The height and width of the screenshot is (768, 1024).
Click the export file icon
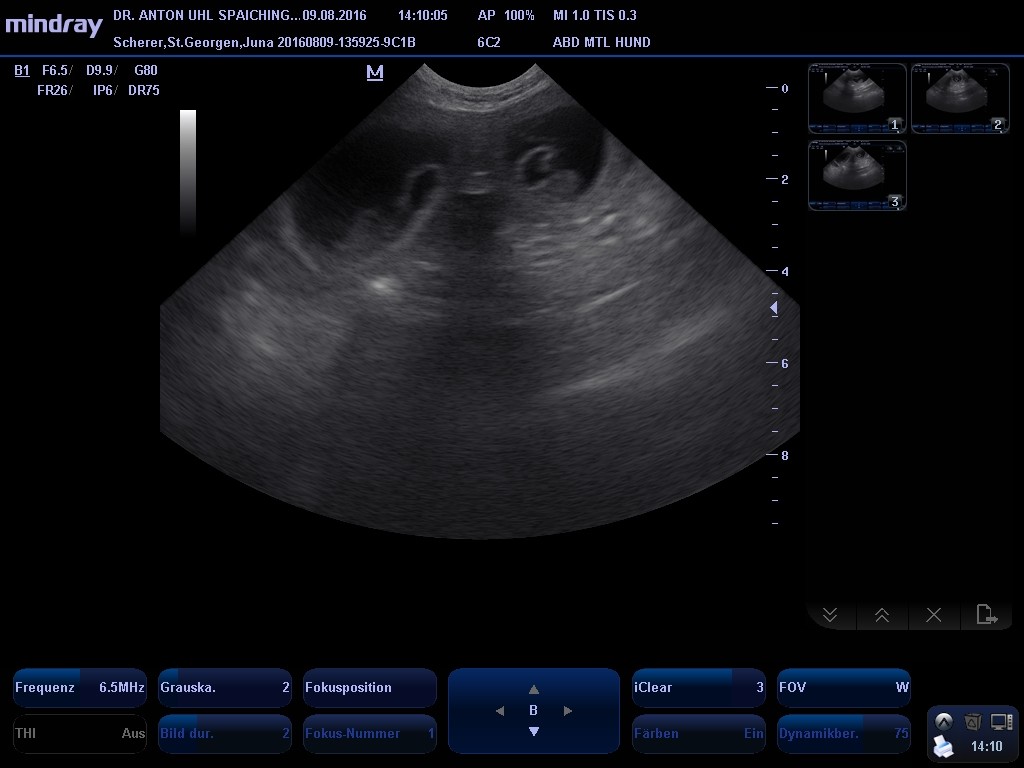pos(986,615)
